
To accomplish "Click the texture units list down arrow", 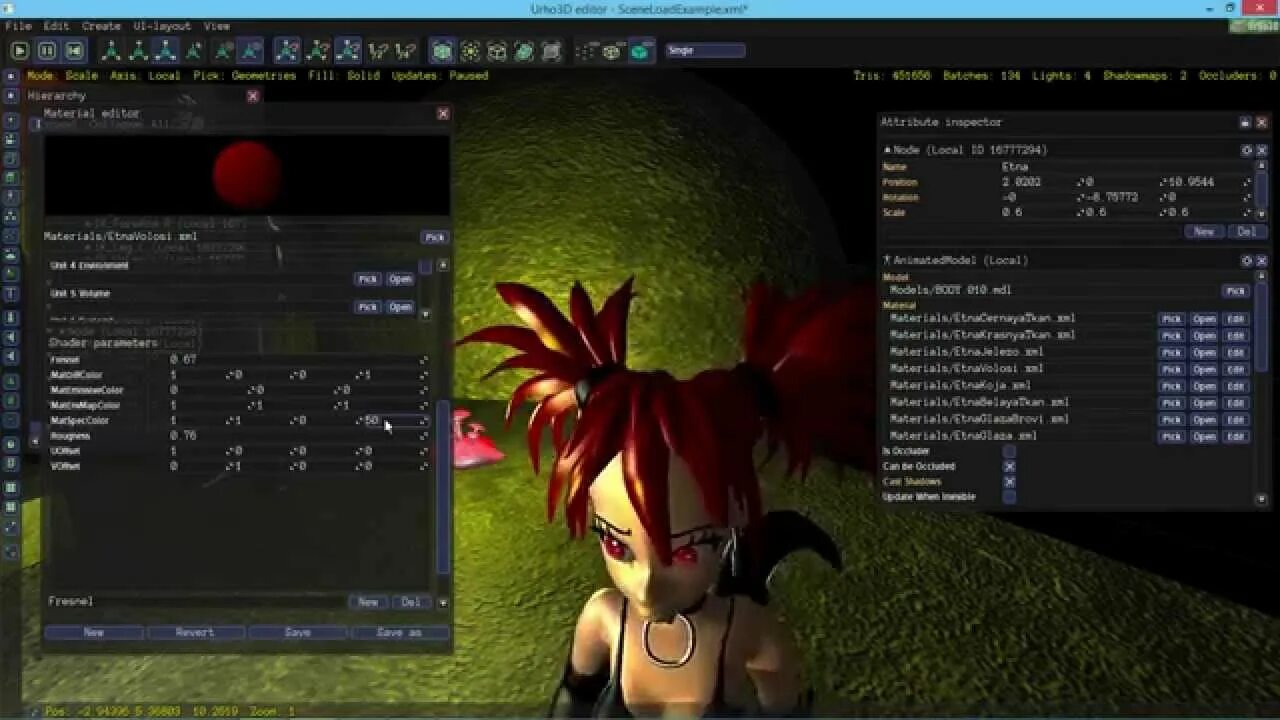I will [425, 313].
